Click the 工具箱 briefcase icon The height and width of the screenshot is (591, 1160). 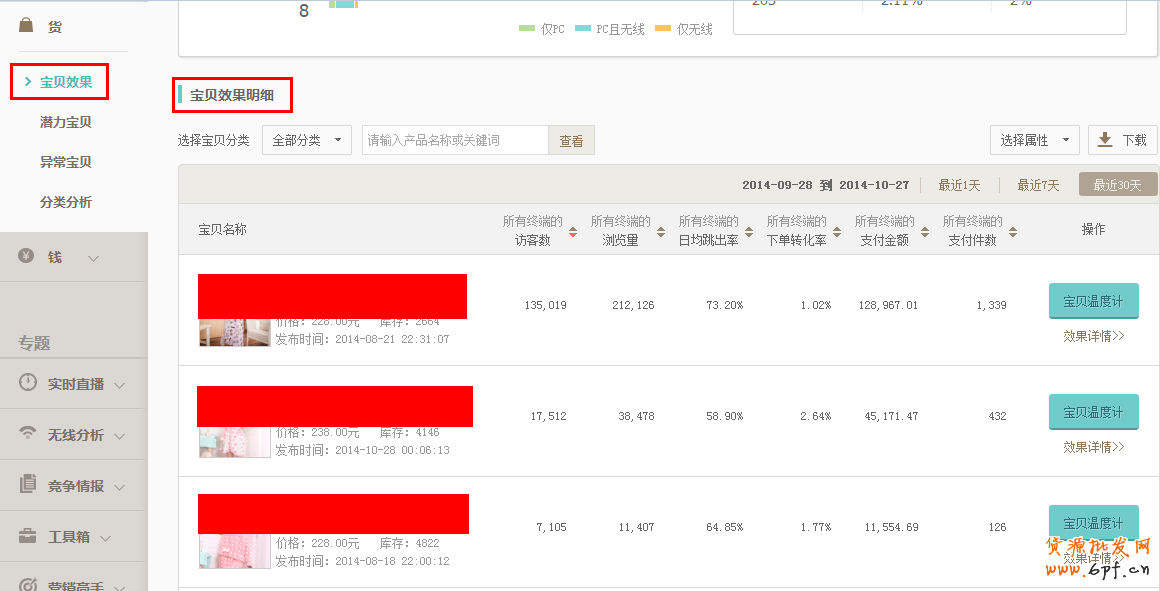pyautogui.click(x=28, y=536)
